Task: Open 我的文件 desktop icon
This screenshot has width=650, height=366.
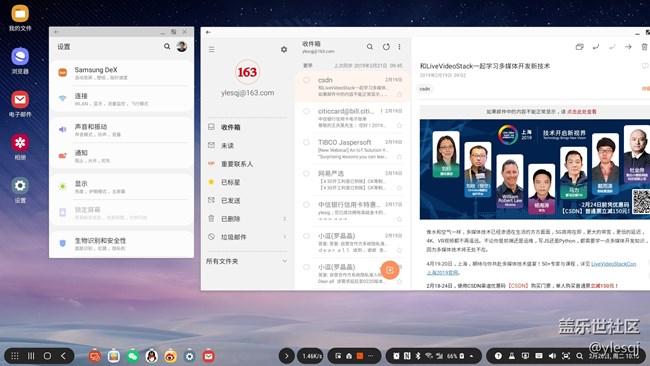Action: point(20,18)
